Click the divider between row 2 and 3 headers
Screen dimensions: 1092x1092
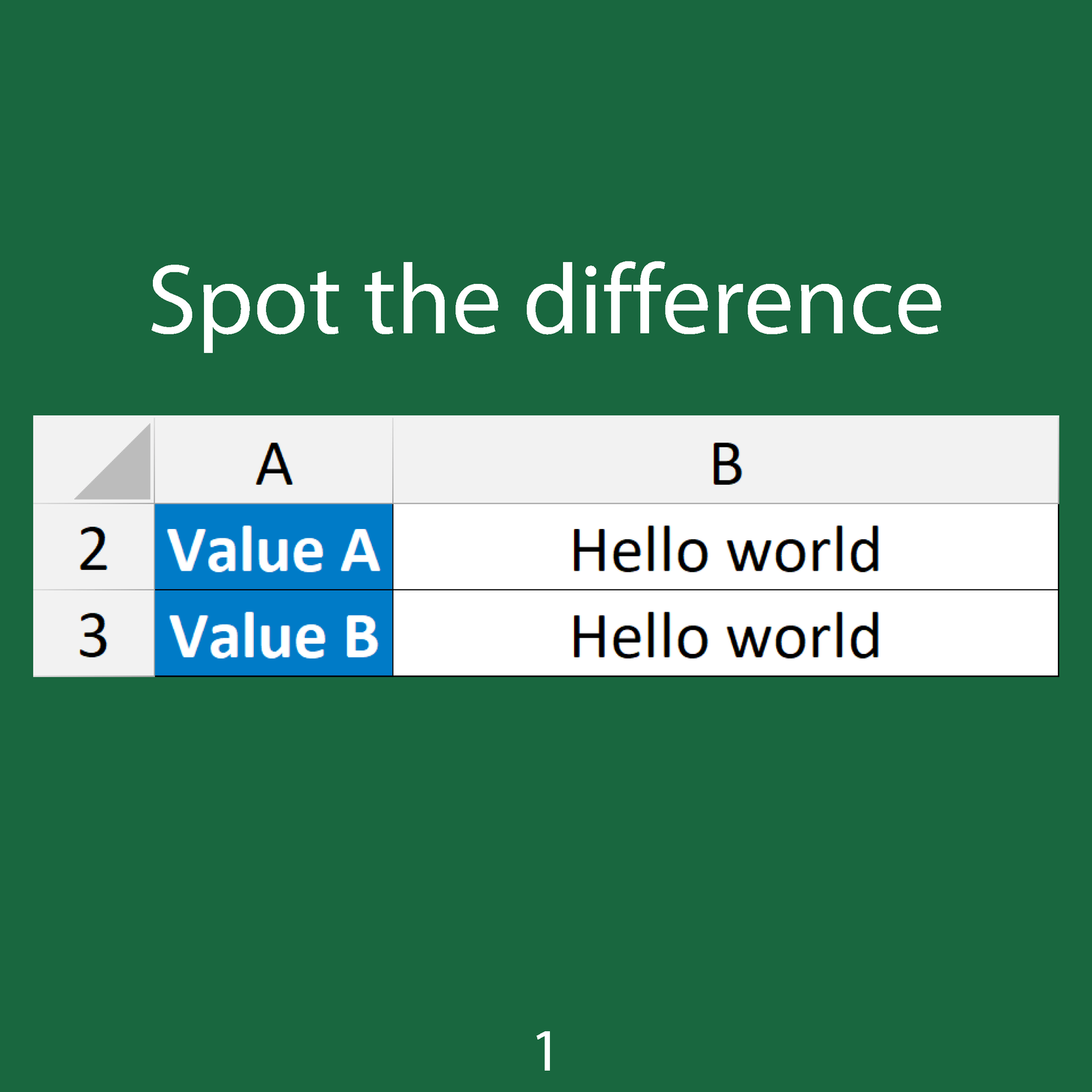click(94, 590)
